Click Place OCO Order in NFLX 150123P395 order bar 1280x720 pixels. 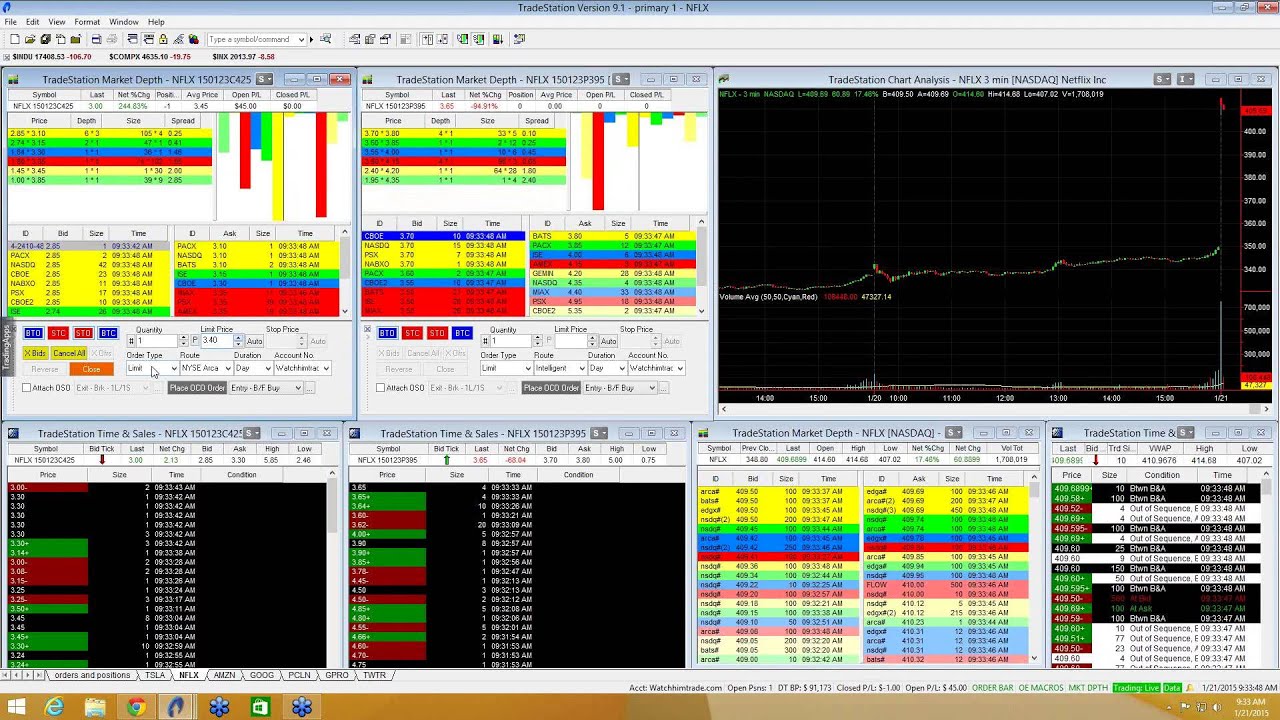coord(551,388)
